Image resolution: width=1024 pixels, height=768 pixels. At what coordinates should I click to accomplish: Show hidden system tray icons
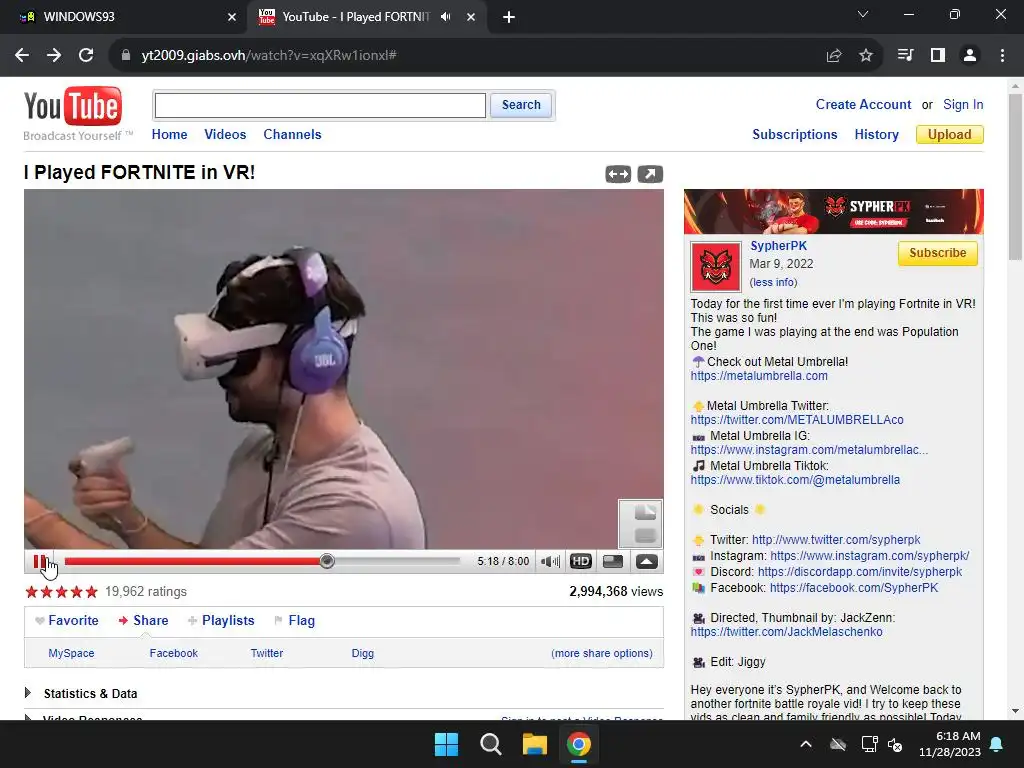(x=806, y=744)
